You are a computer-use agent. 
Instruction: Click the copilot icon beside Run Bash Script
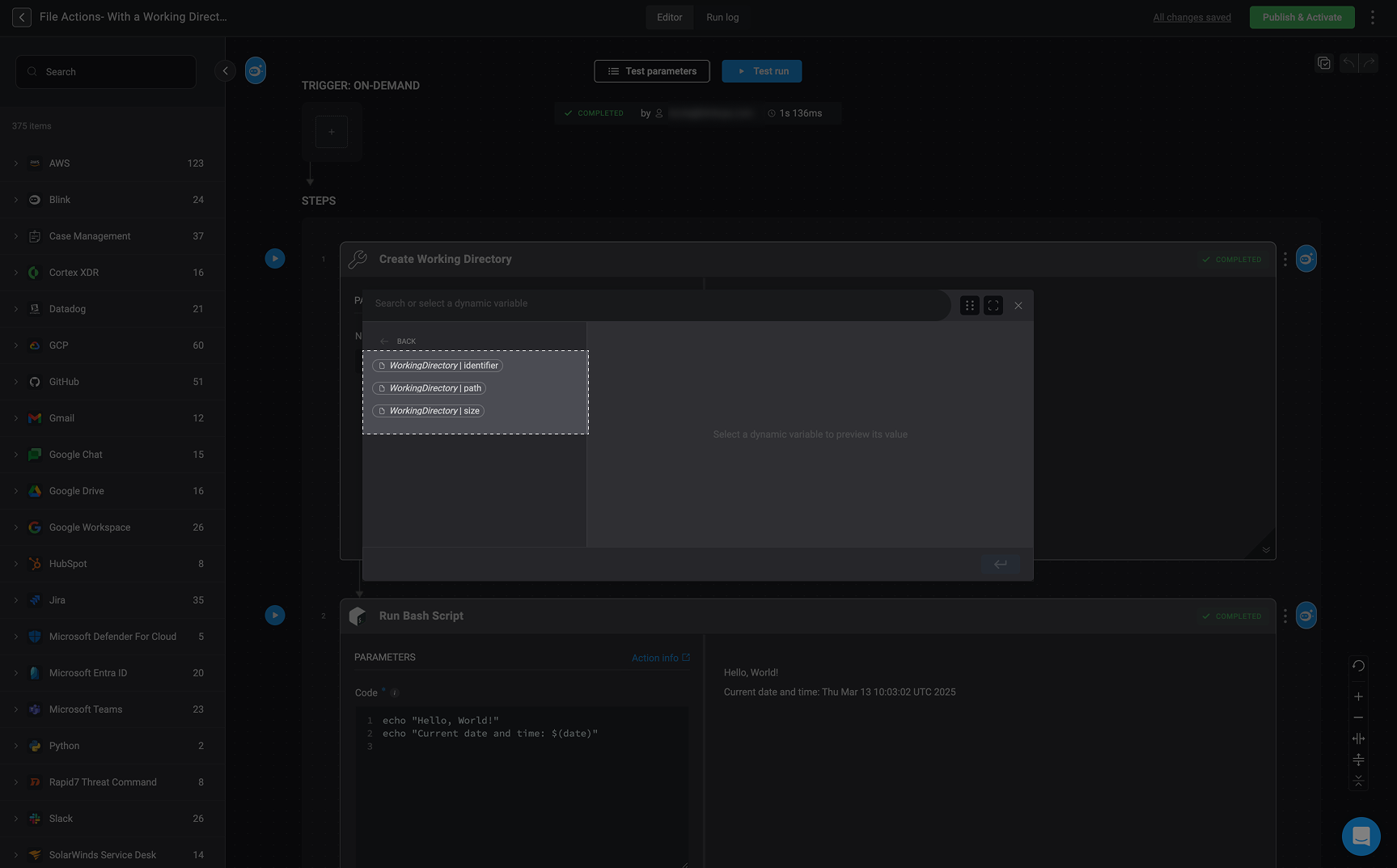[1306, 616]
